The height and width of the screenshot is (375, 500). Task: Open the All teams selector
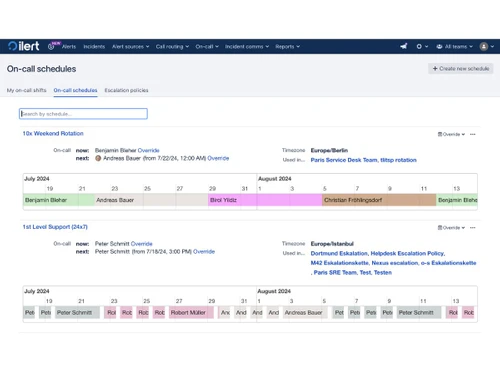(455, 47)
